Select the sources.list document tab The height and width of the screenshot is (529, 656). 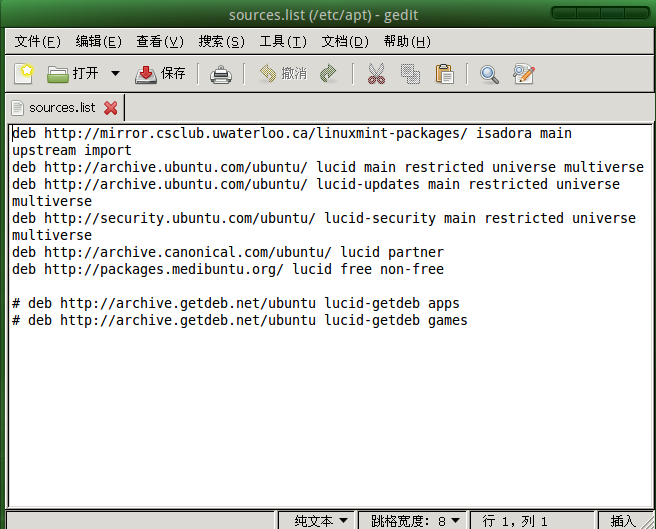click(65, 108)
